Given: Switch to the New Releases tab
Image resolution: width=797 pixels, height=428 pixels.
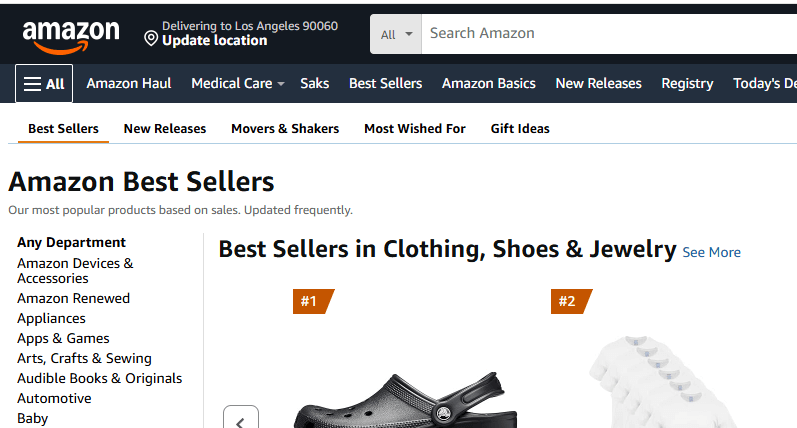Looking at the screenshot, I should 165,129.
